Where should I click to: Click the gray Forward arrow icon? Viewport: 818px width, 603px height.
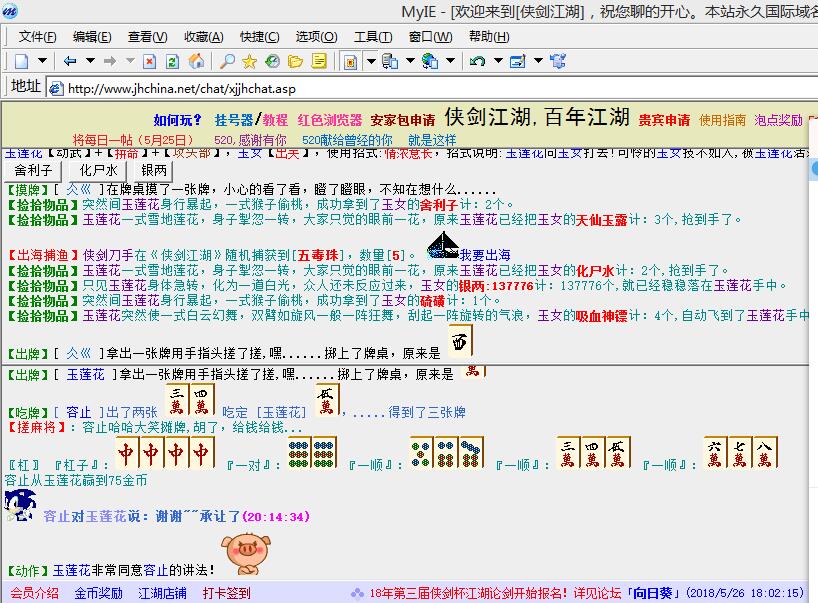(110, 61)
